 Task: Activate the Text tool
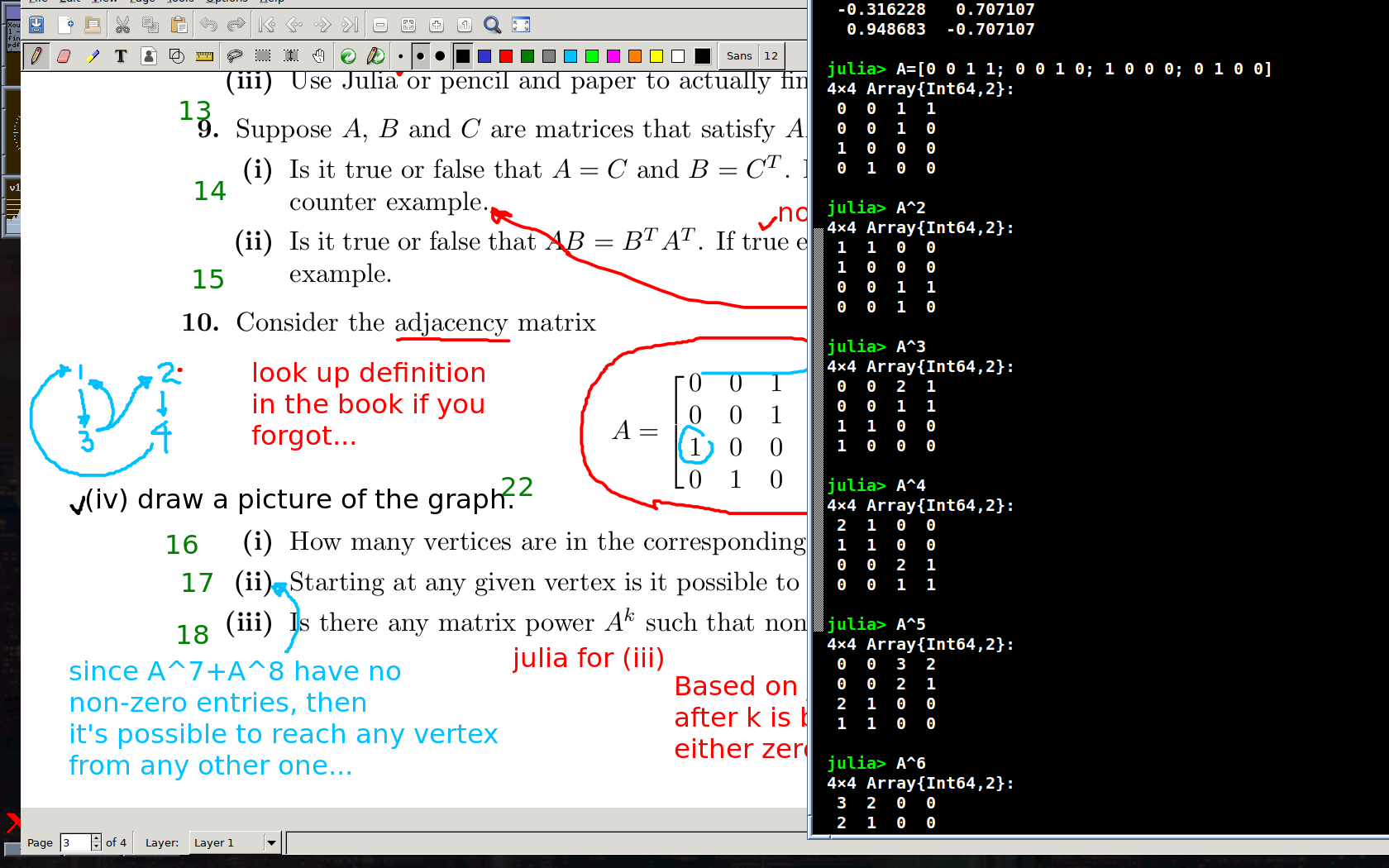tap(121, 56)
